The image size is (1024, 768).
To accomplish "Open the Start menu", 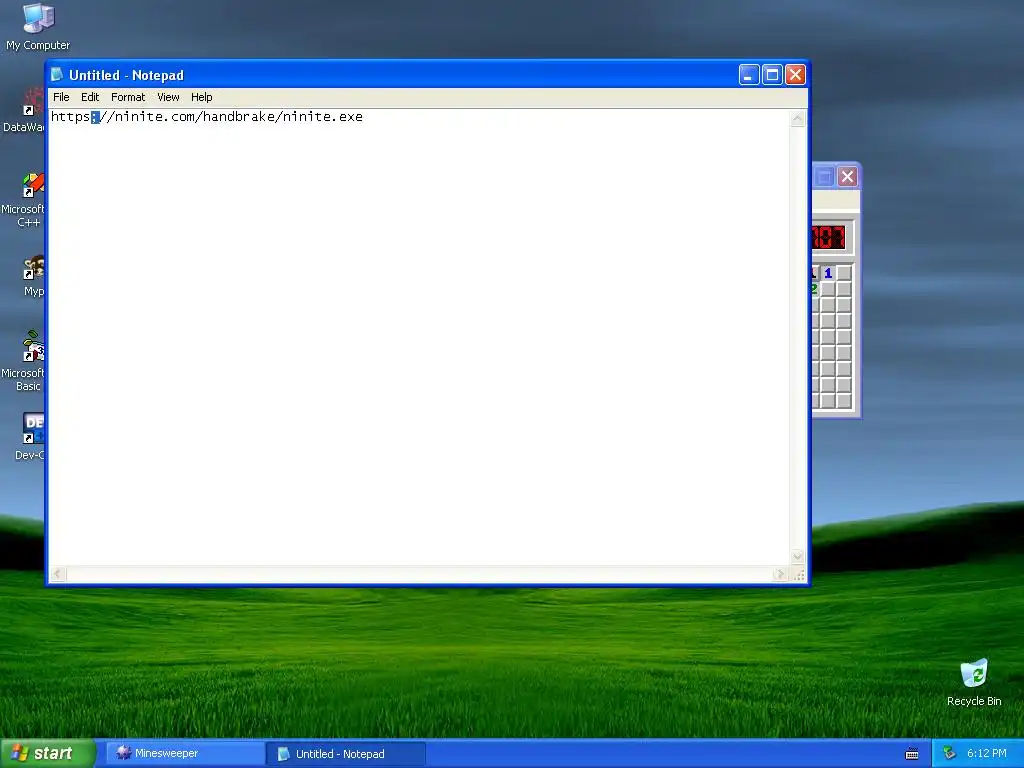I will (x=48, y=753).
